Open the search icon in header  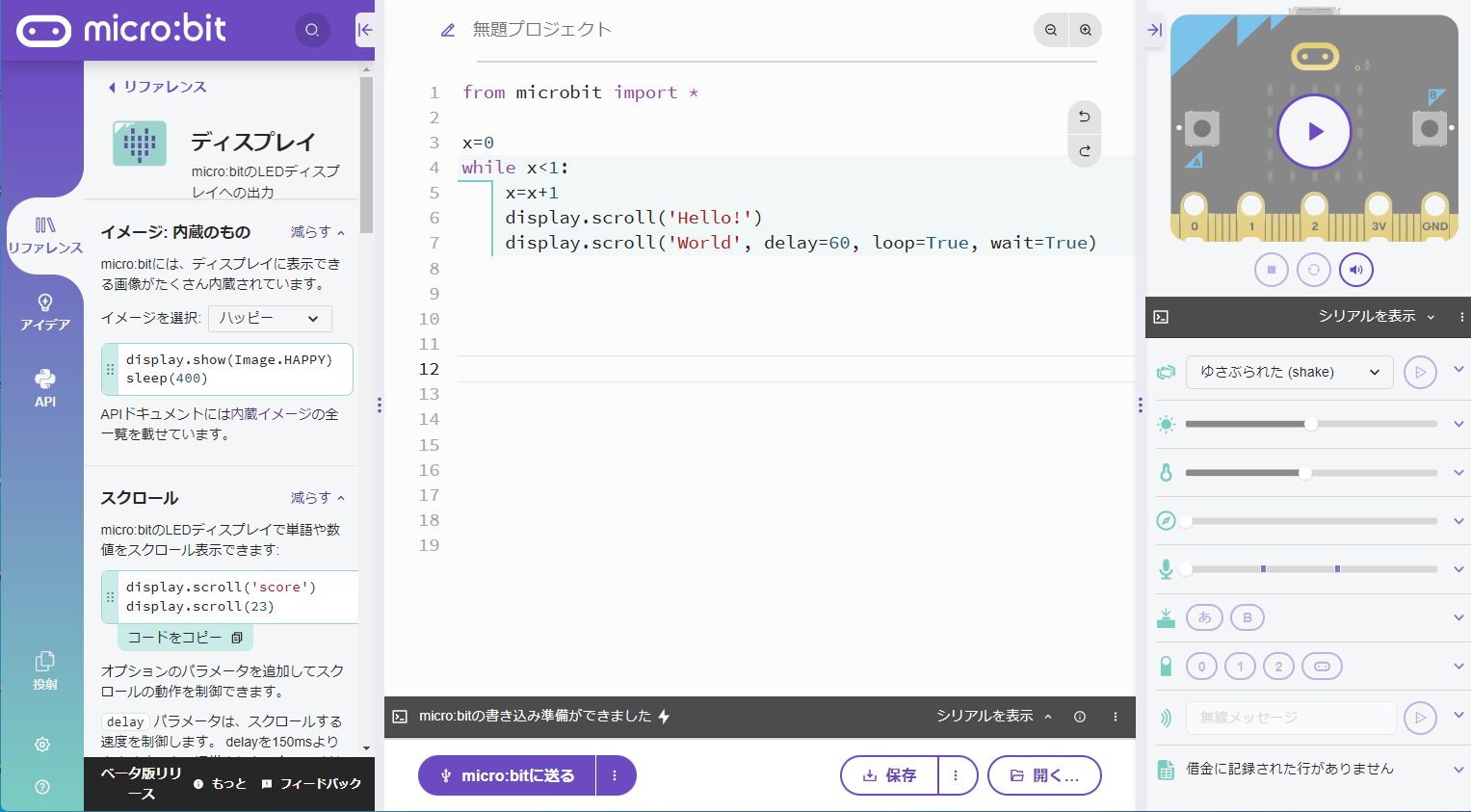click(312, 30)
